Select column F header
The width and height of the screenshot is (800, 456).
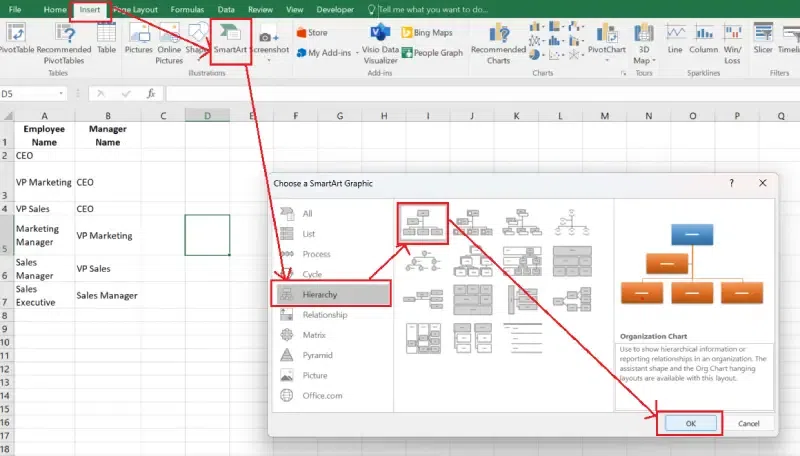(295, 116)
